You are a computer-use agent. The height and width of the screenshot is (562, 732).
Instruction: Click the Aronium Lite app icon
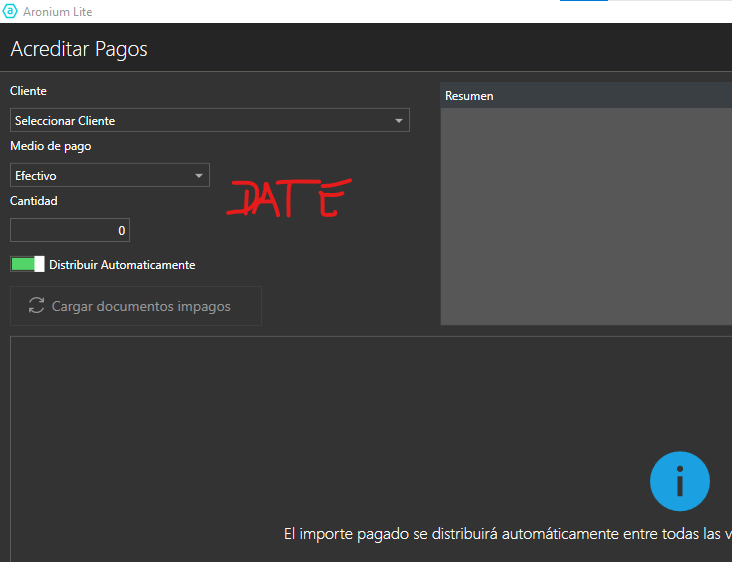point(11,11)
